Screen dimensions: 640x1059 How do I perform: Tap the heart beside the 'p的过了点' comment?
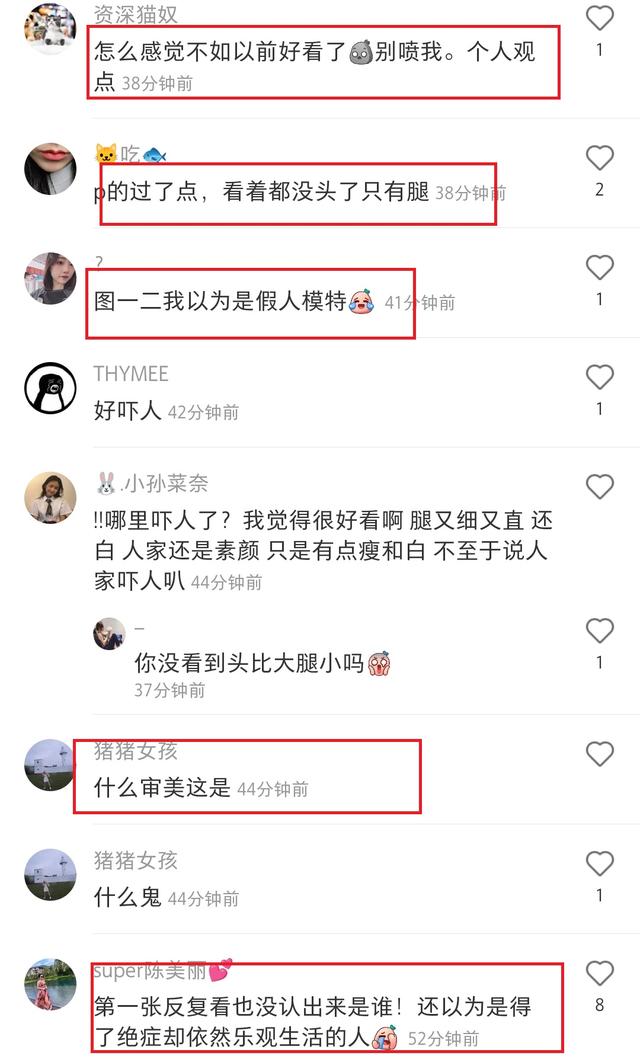click(599, 158)
